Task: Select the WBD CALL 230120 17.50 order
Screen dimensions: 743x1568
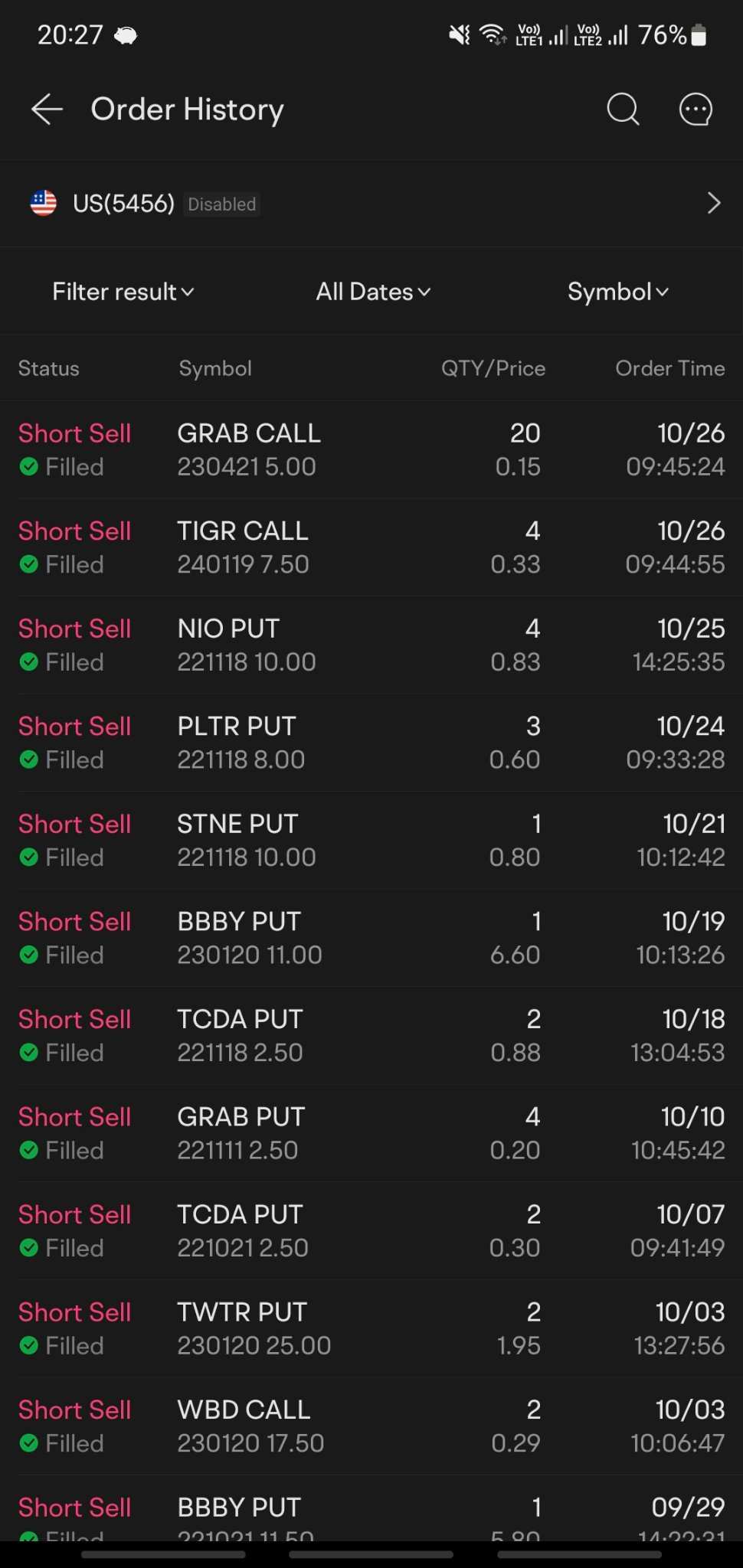Action: 371,1426
